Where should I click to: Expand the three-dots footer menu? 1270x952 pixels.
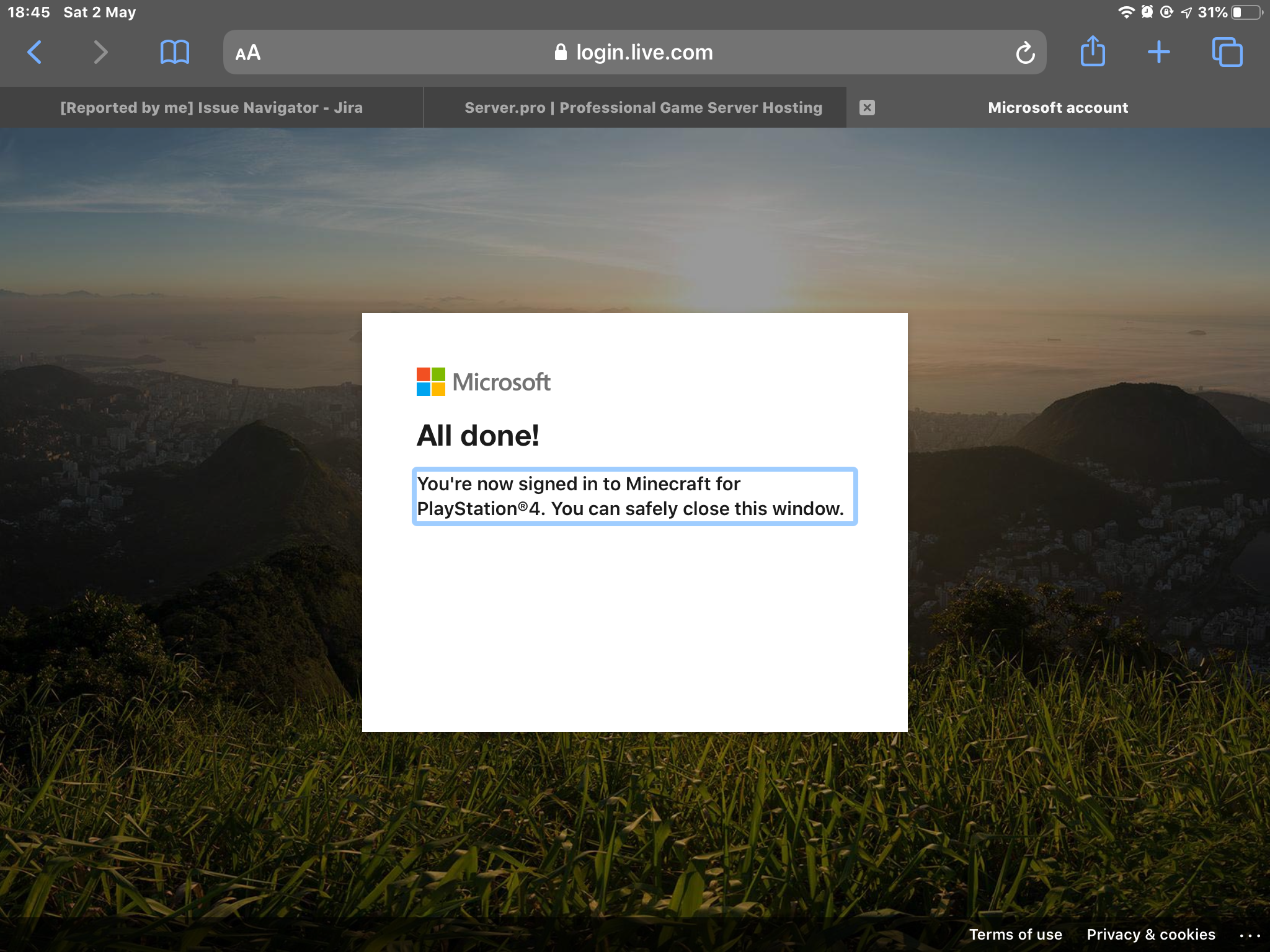pos(1250,935)
